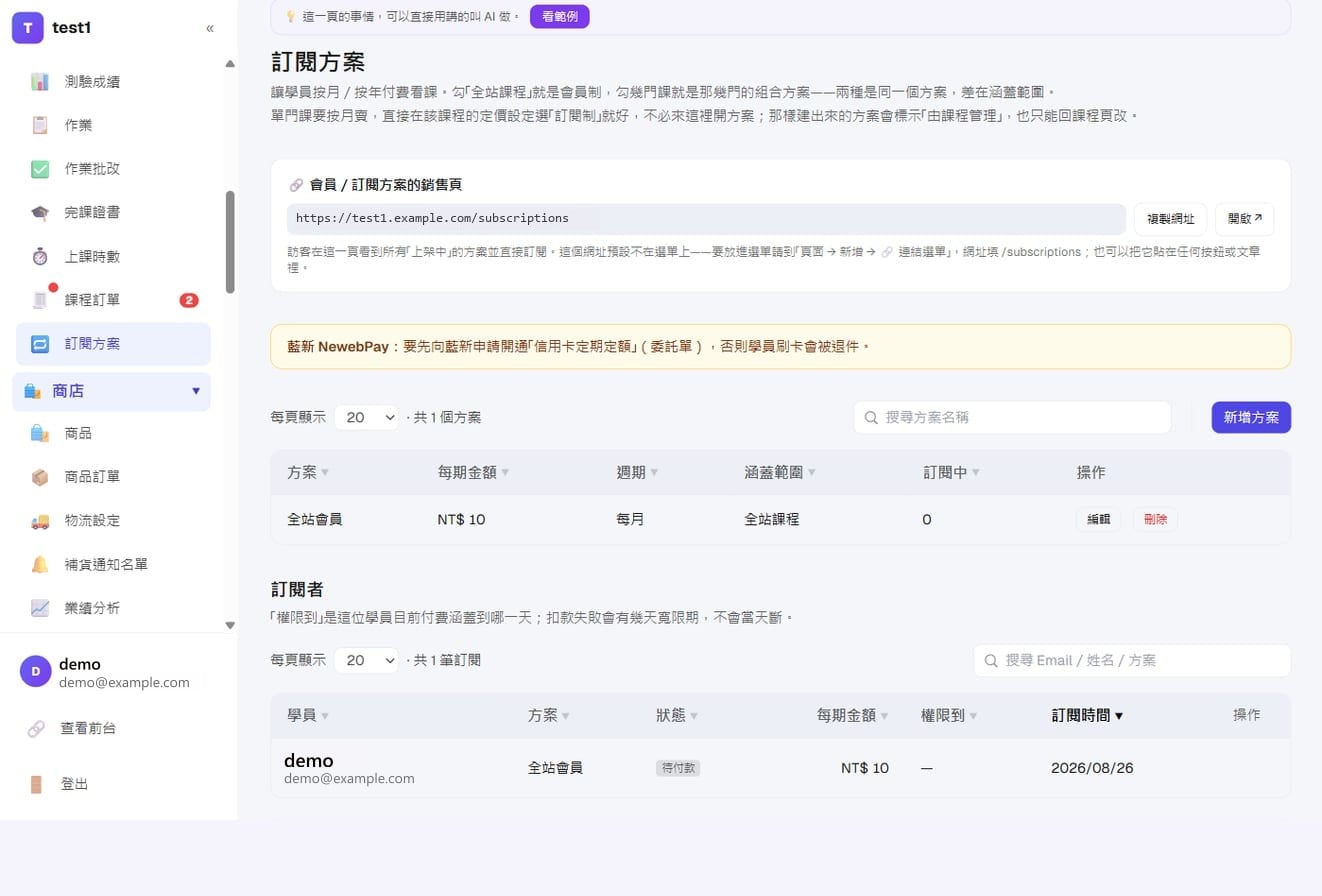The width and height of the screenshot is (1322, 896).
Task: Click the test1 workspace logo
Action: 27,28
